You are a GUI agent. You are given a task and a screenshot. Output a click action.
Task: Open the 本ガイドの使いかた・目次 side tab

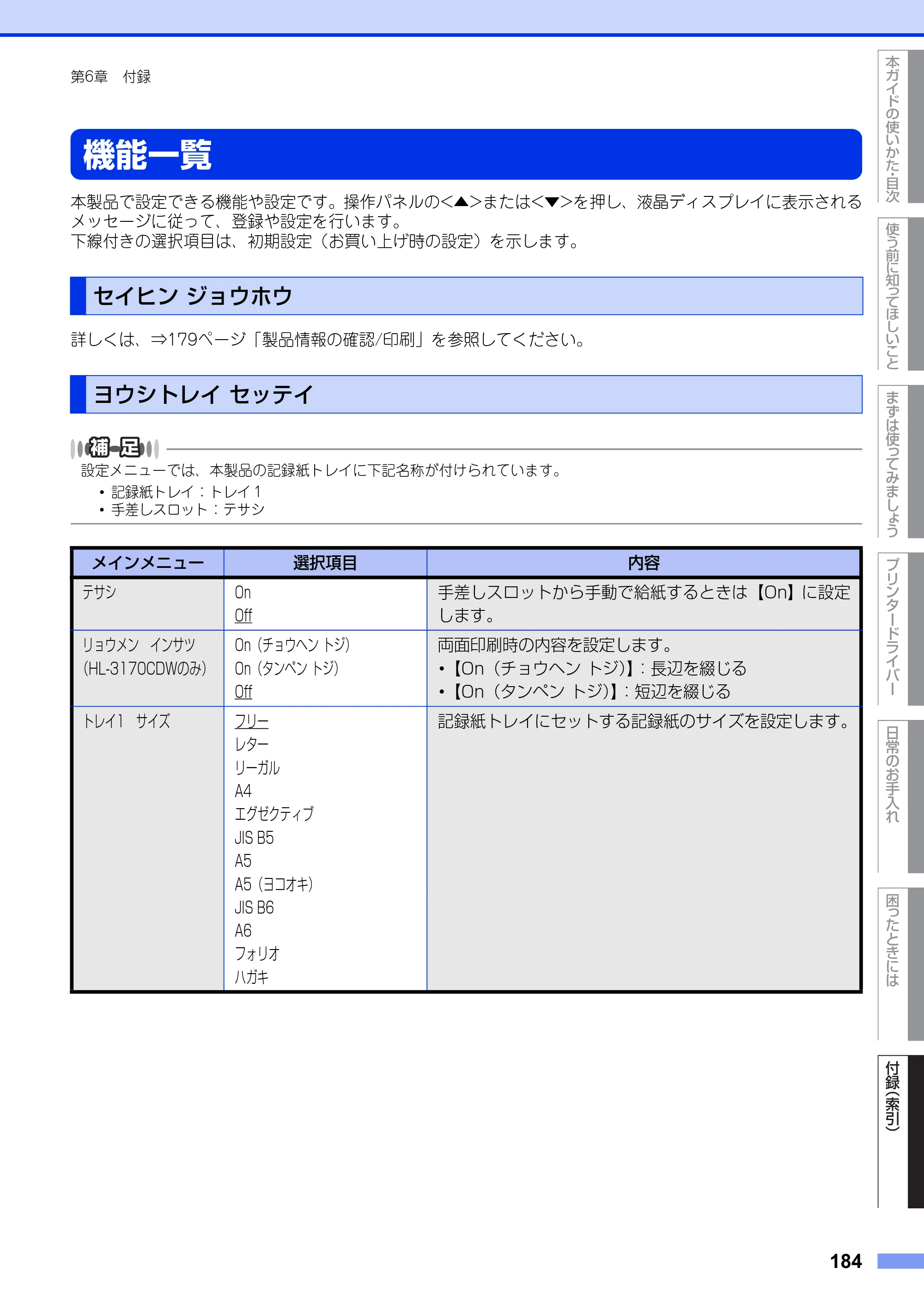click(900, 126)
